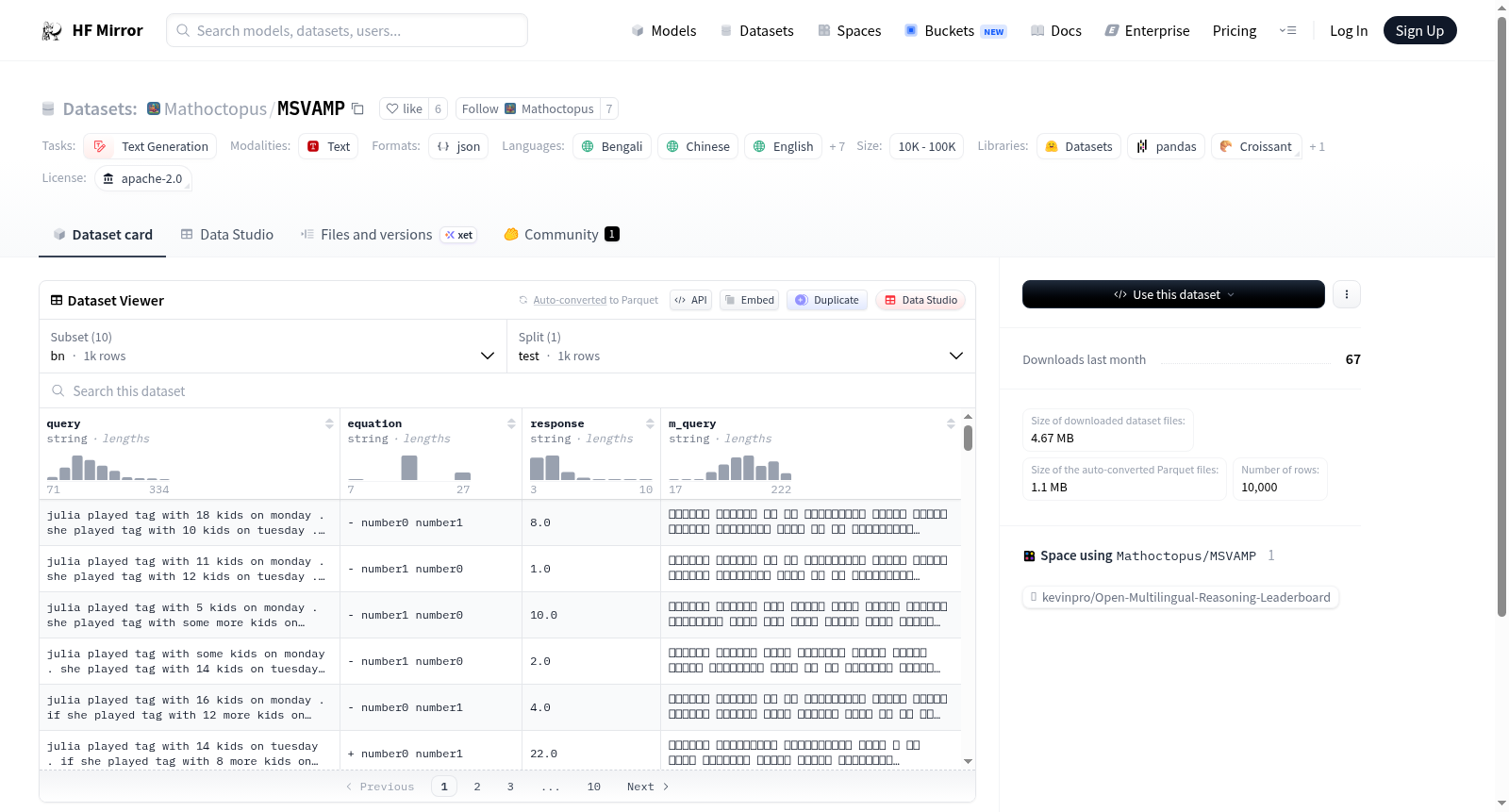1509x812 pixels.
Task: Expand the Split dropdown
Action: (x=741, y=346)
